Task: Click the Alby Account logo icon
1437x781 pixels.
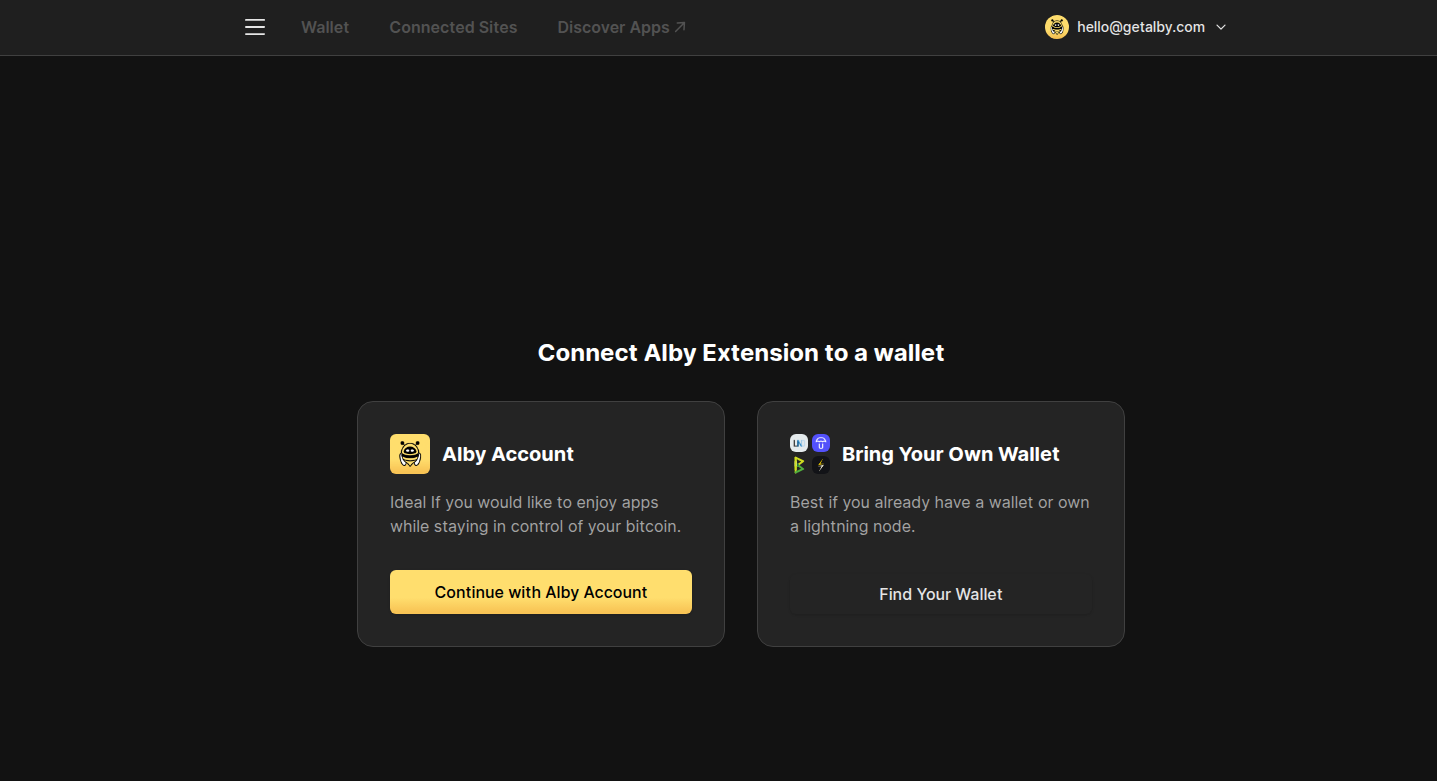Action: [410, 454]
